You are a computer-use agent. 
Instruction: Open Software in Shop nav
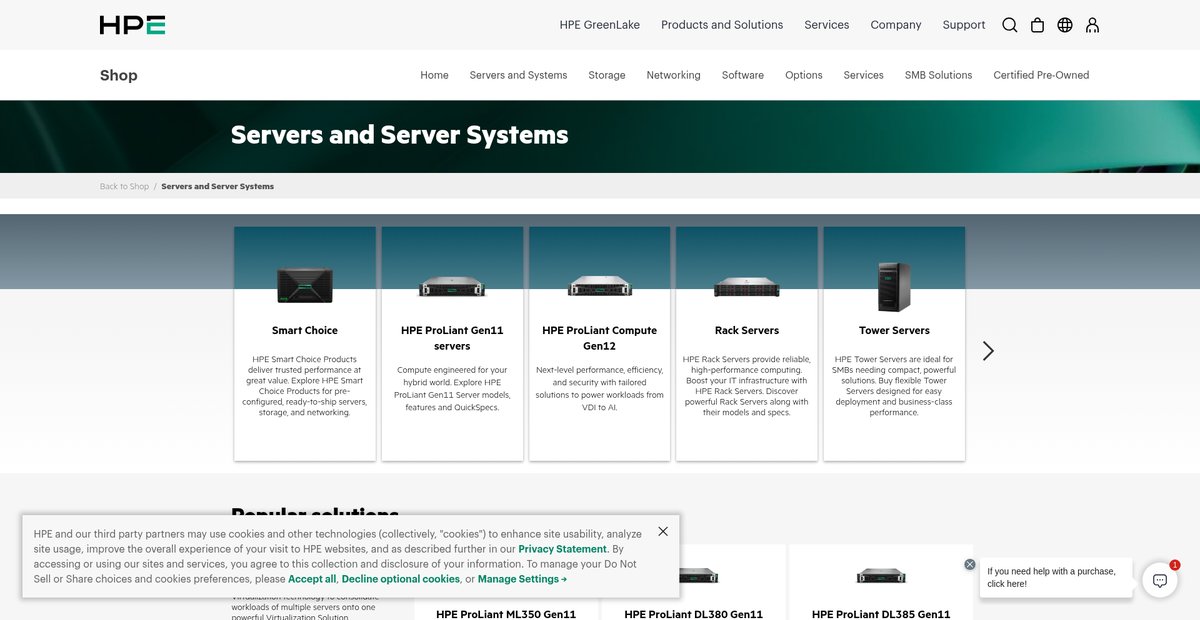743,75
